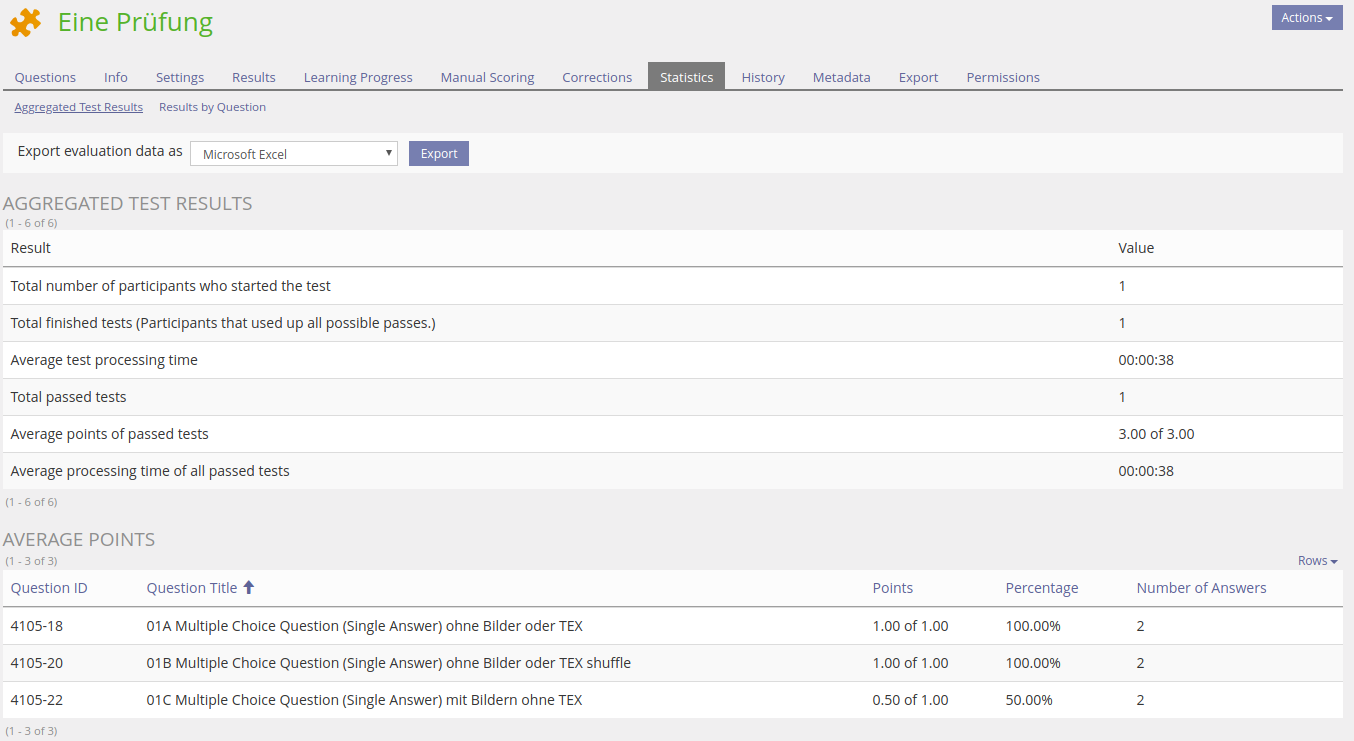The image size is (1354, 741).
Task: Expand the Rows dropdown
Action: pyautogui.click(x=1317, y=561)
